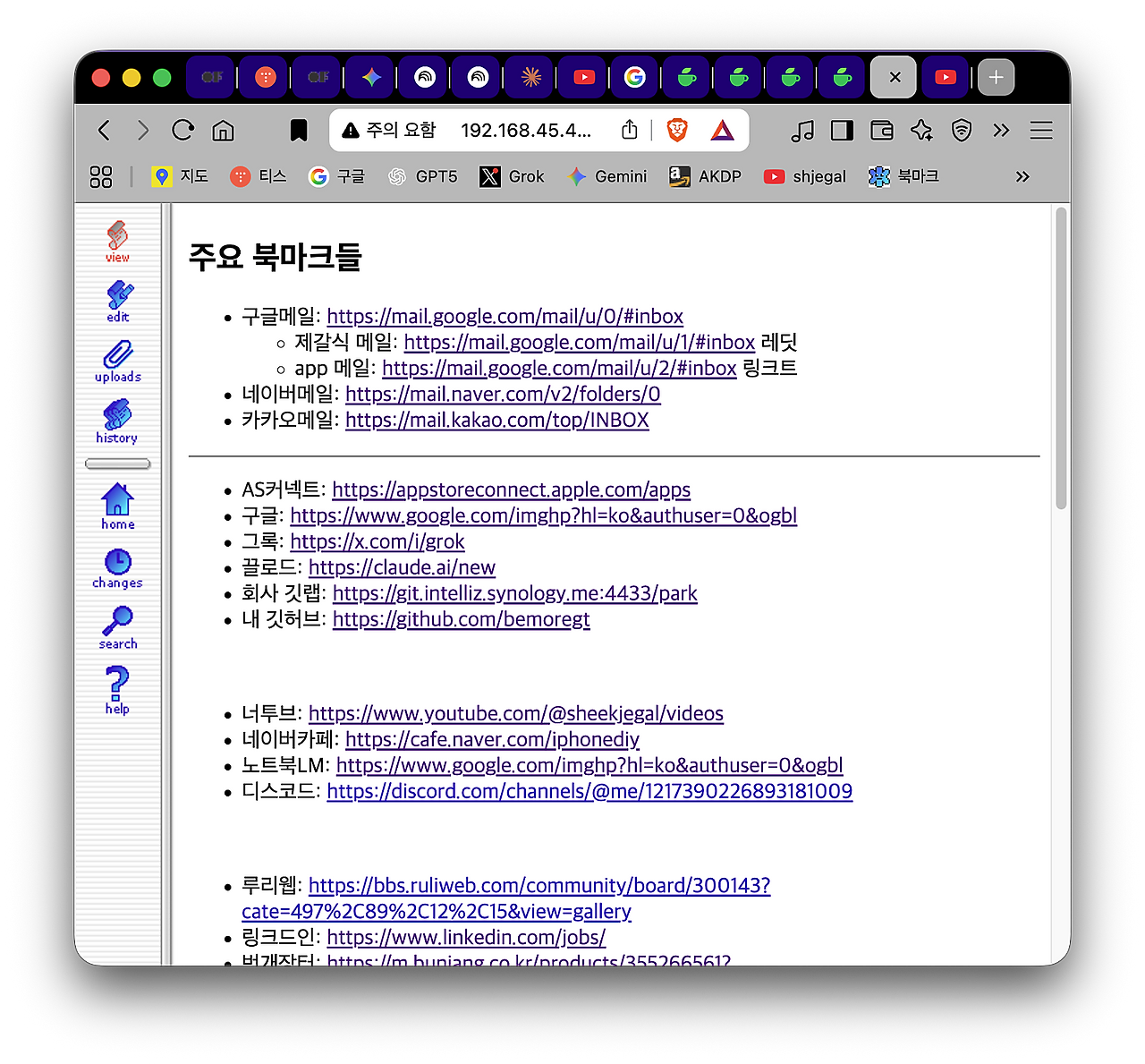Open the 네이버카페 iphonediy link
Screen dimensions: 1145x1064
click(x=492, y=740)
